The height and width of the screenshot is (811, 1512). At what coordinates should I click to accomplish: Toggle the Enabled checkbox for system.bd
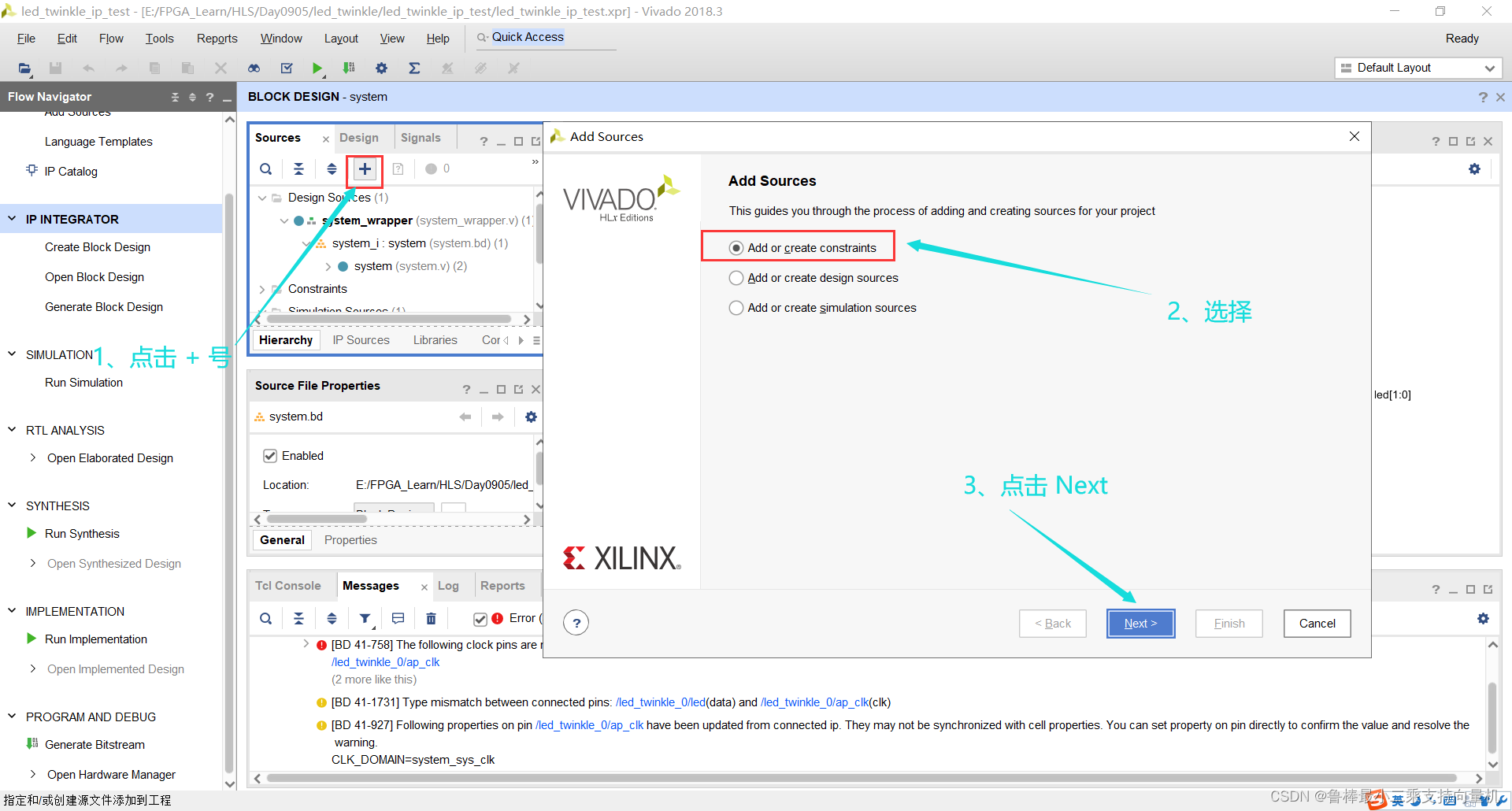click(x=270, y=456)
